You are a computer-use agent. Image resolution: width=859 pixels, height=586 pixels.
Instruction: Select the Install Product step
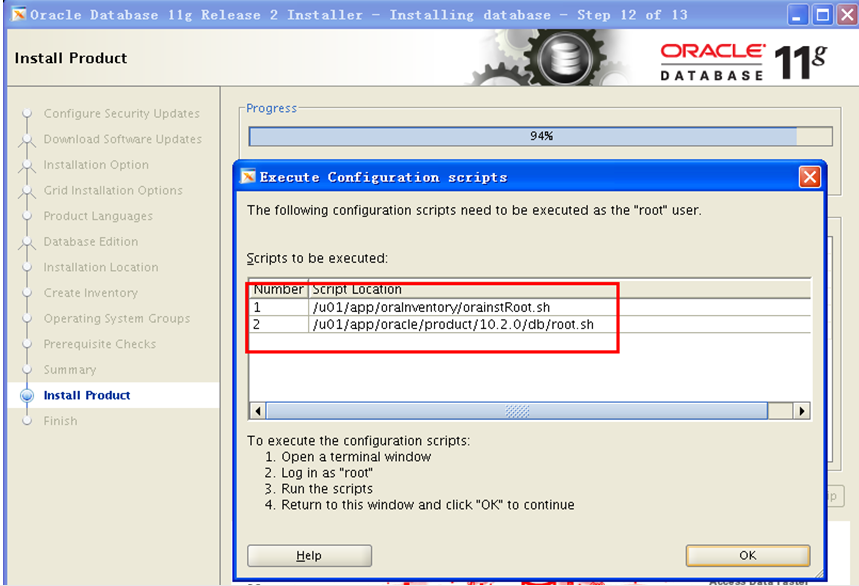click(x=87, y=395)
